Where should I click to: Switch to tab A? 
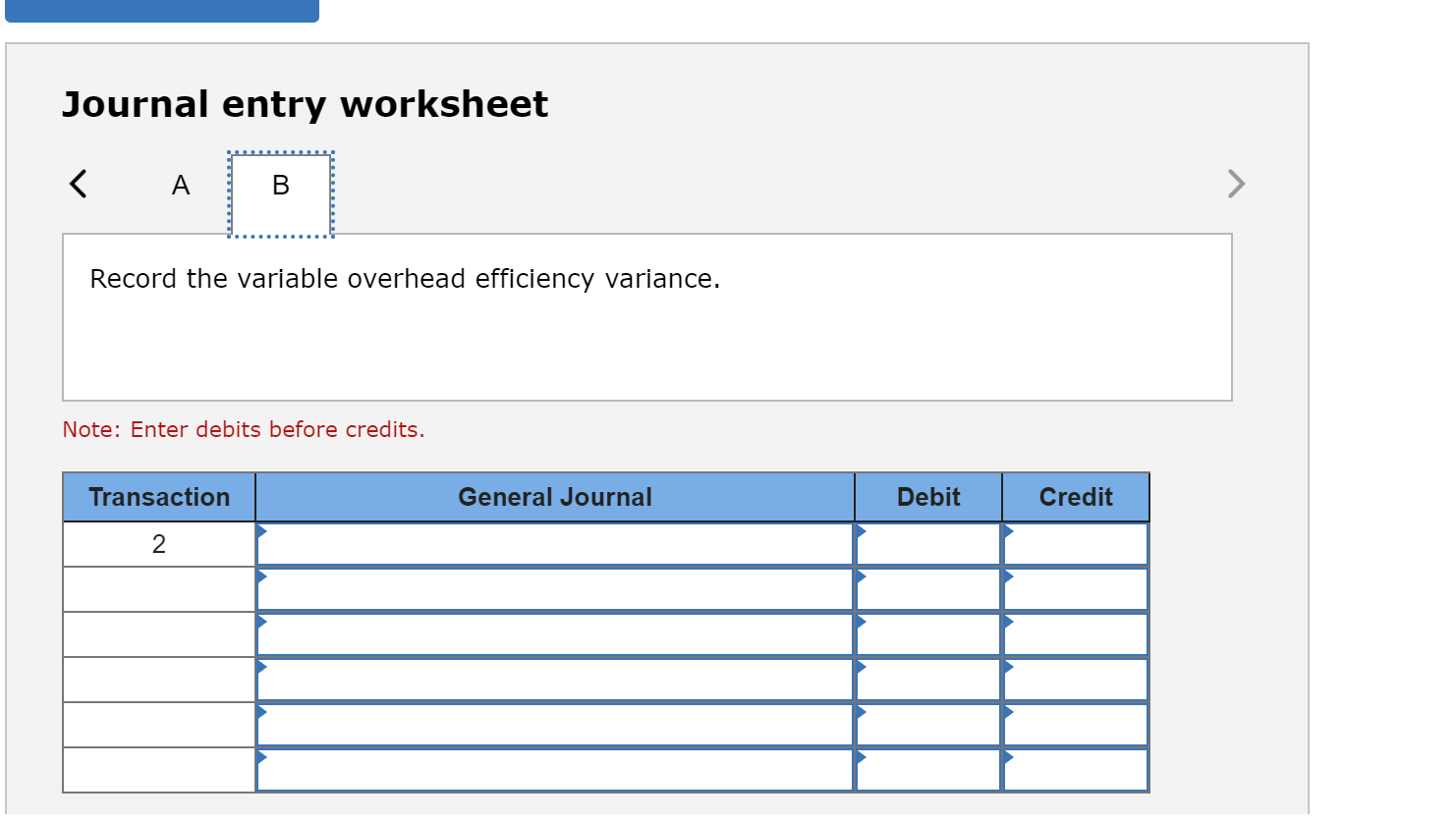pos(181,185)
